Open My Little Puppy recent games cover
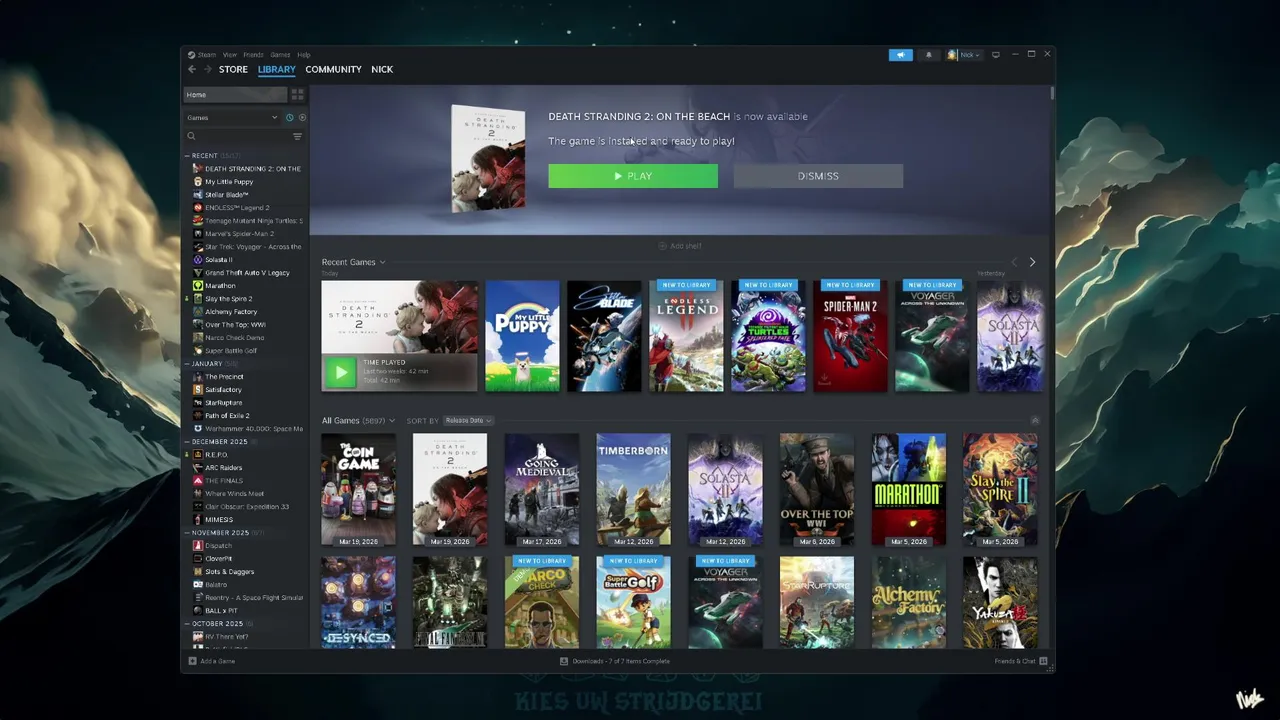The image size is (1280, 720). (522, 336)
